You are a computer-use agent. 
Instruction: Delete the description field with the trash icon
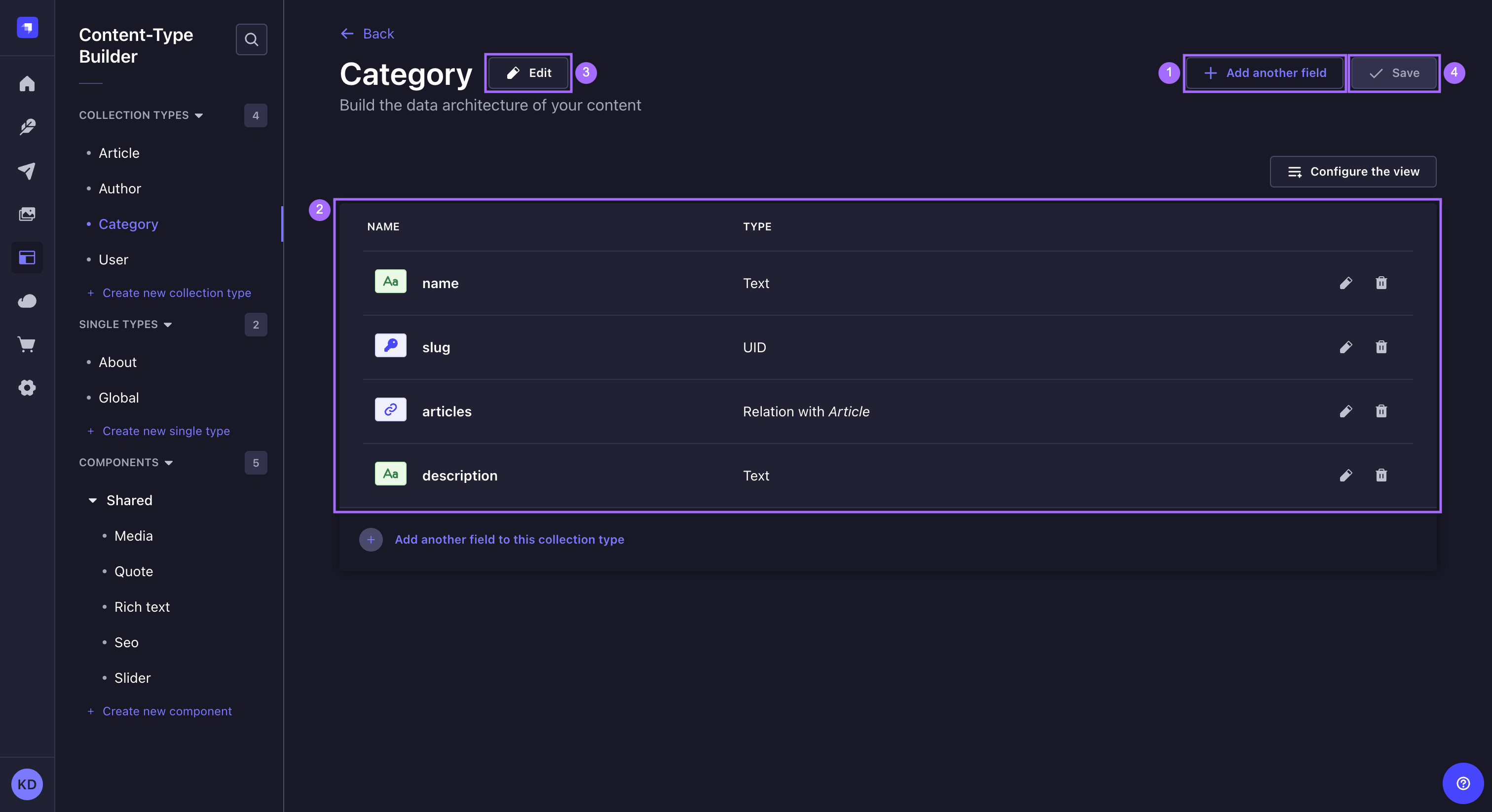click(x=1381, y=476)
